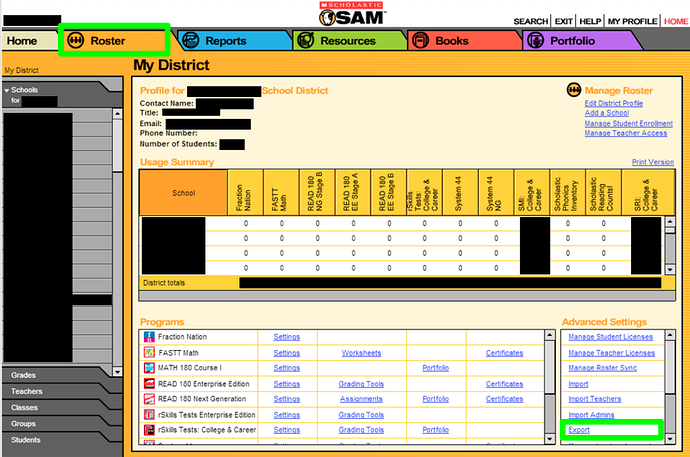Click Usage Summary table scroll up arrow
The image size is (690, 457).
(x=670, y=222)
